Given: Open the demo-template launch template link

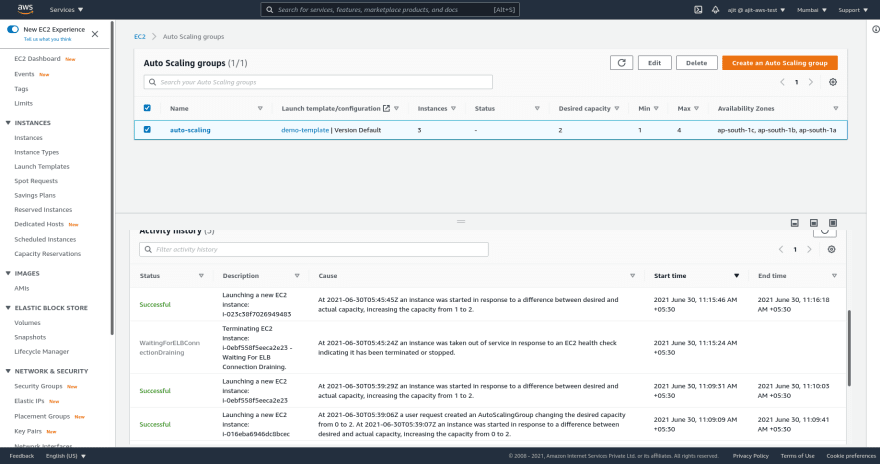Looking at the screenshot, I should [x=305, y=130].
